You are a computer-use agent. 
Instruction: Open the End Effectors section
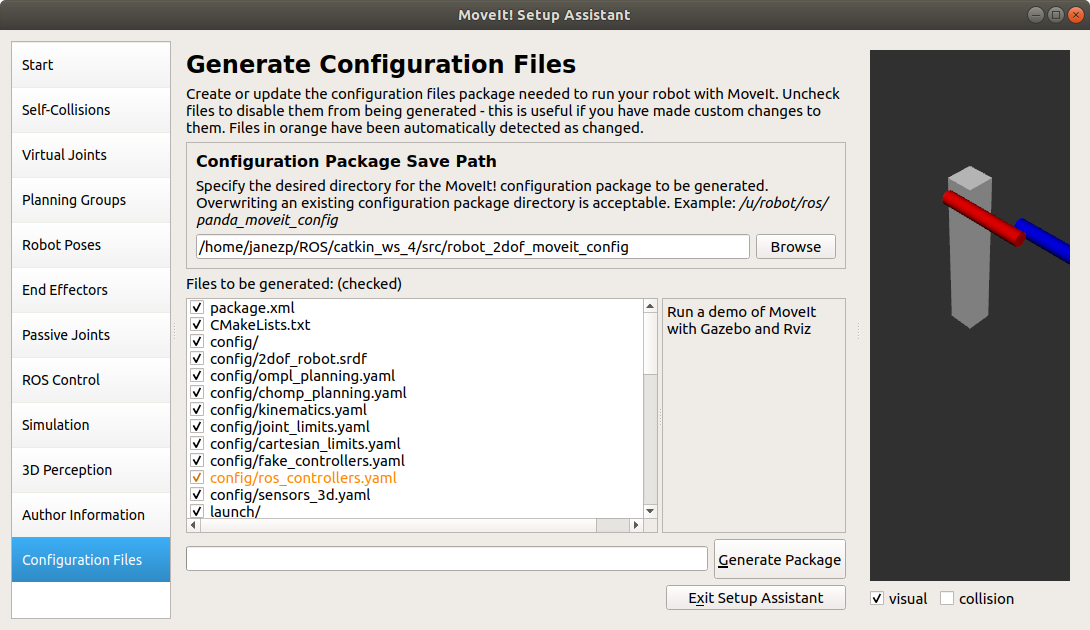coord(91,290)
